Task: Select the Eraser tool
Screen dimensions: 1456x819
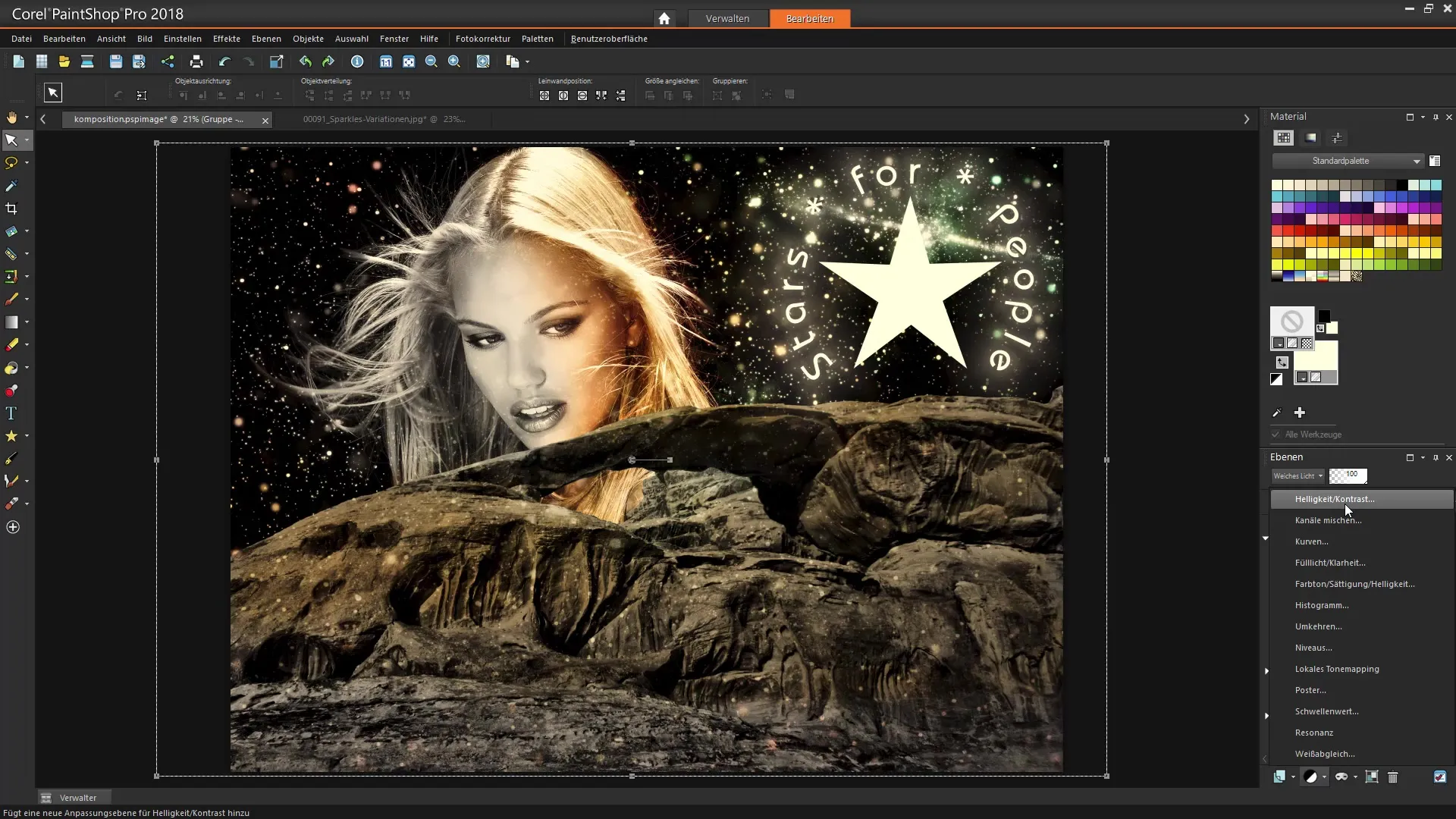Action: pyautogui.click(x=11, y=345)
